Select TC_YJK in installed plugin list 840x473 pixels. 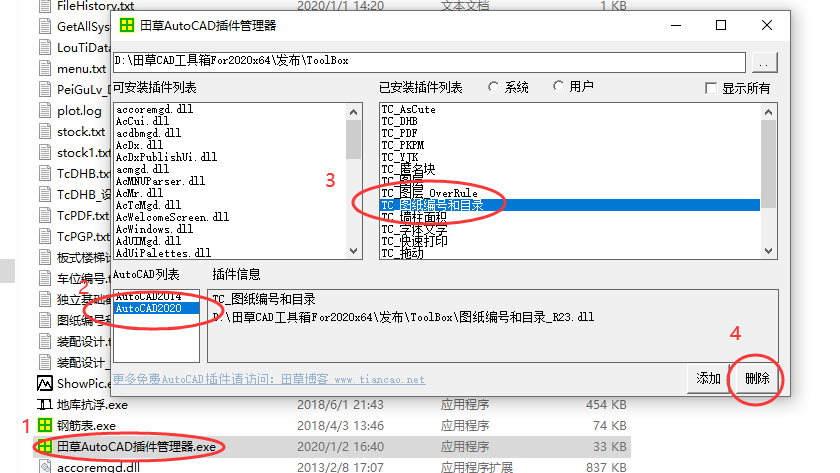click(400, 157)
